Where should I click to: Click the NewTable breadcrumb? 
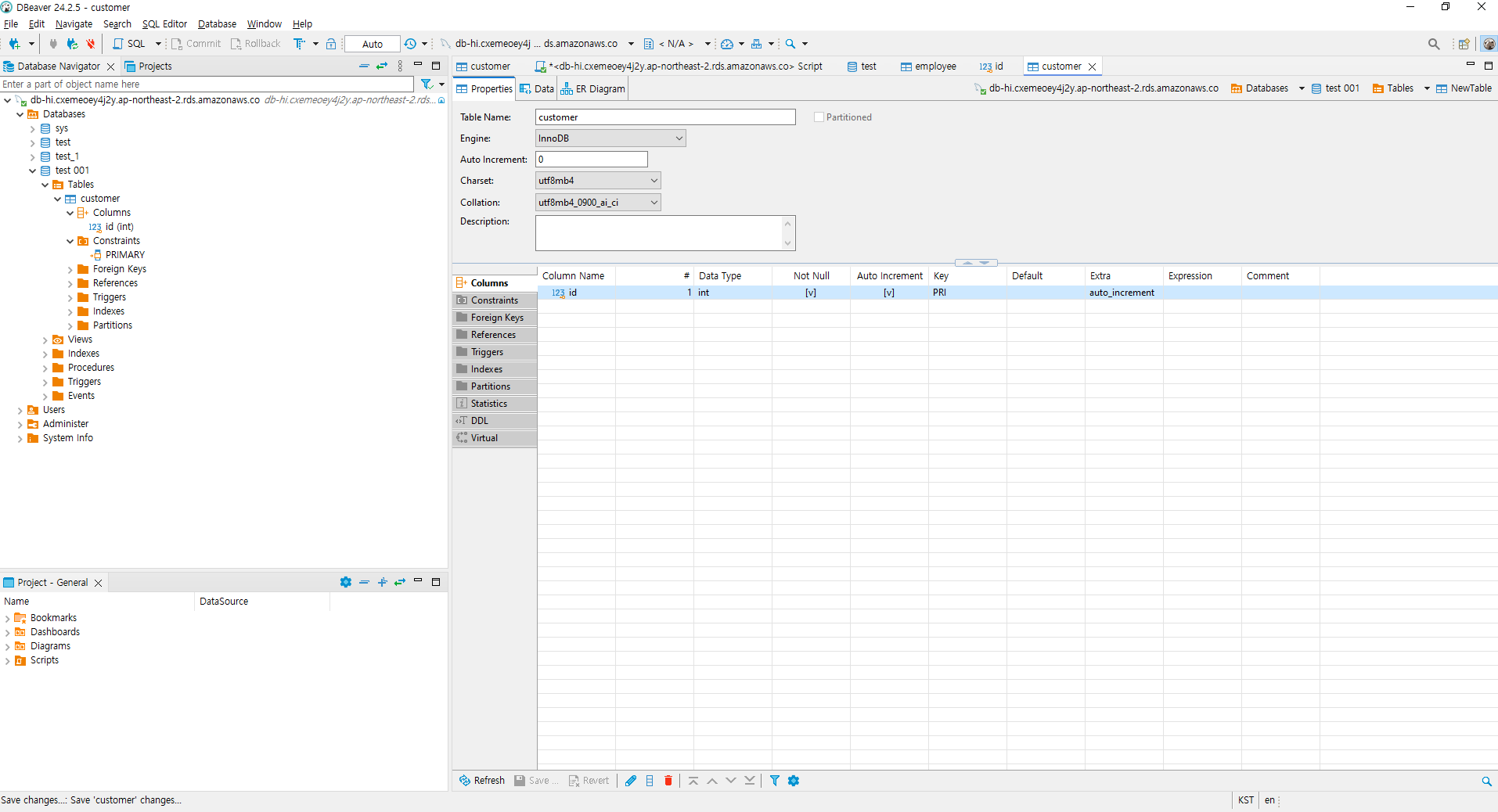1464,88
